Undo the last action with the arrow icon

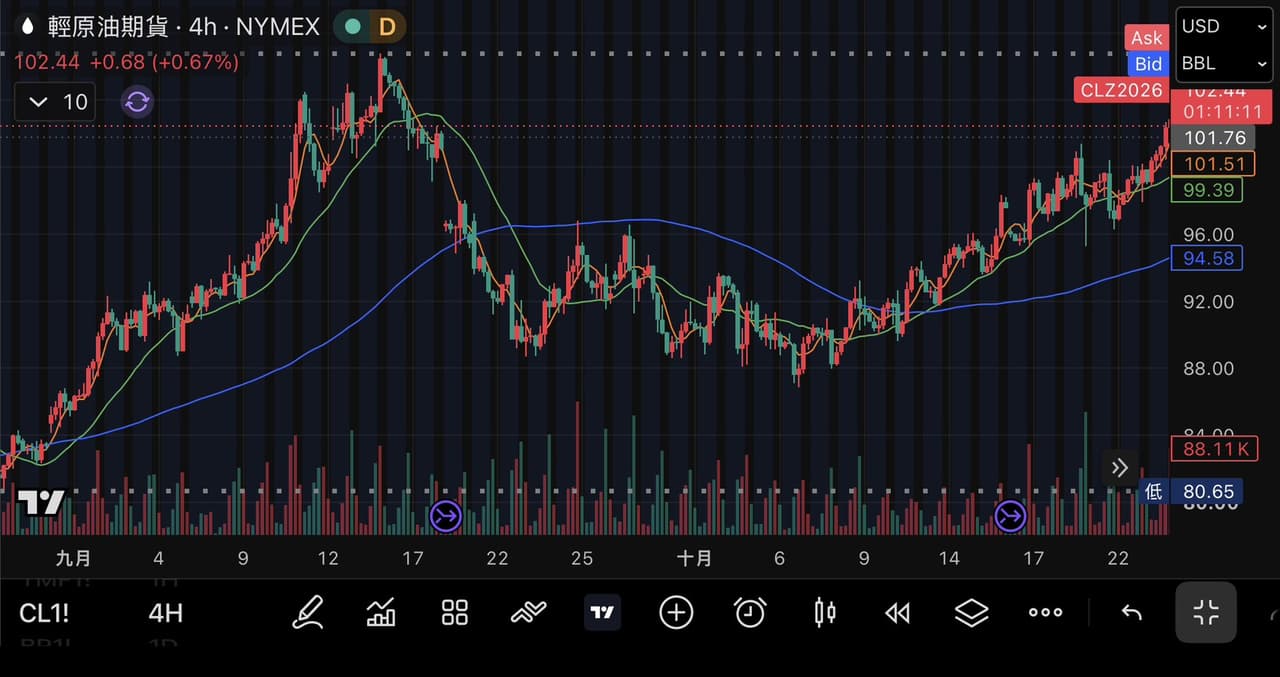pos(1131,612)
